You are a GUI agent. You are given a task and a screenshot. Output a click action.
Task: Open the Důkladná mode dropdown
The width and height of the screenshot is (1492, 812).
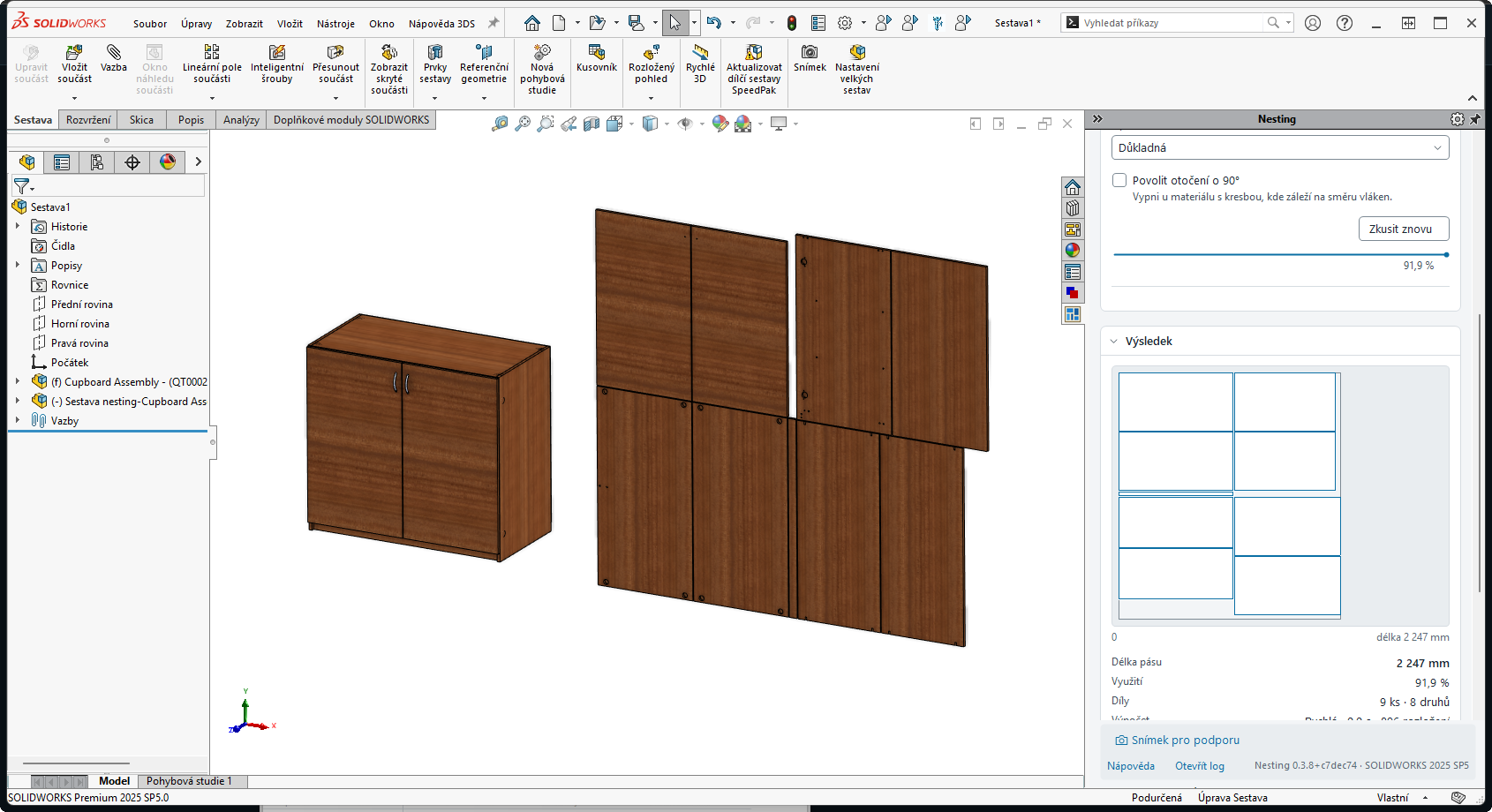coord(1280,147)
